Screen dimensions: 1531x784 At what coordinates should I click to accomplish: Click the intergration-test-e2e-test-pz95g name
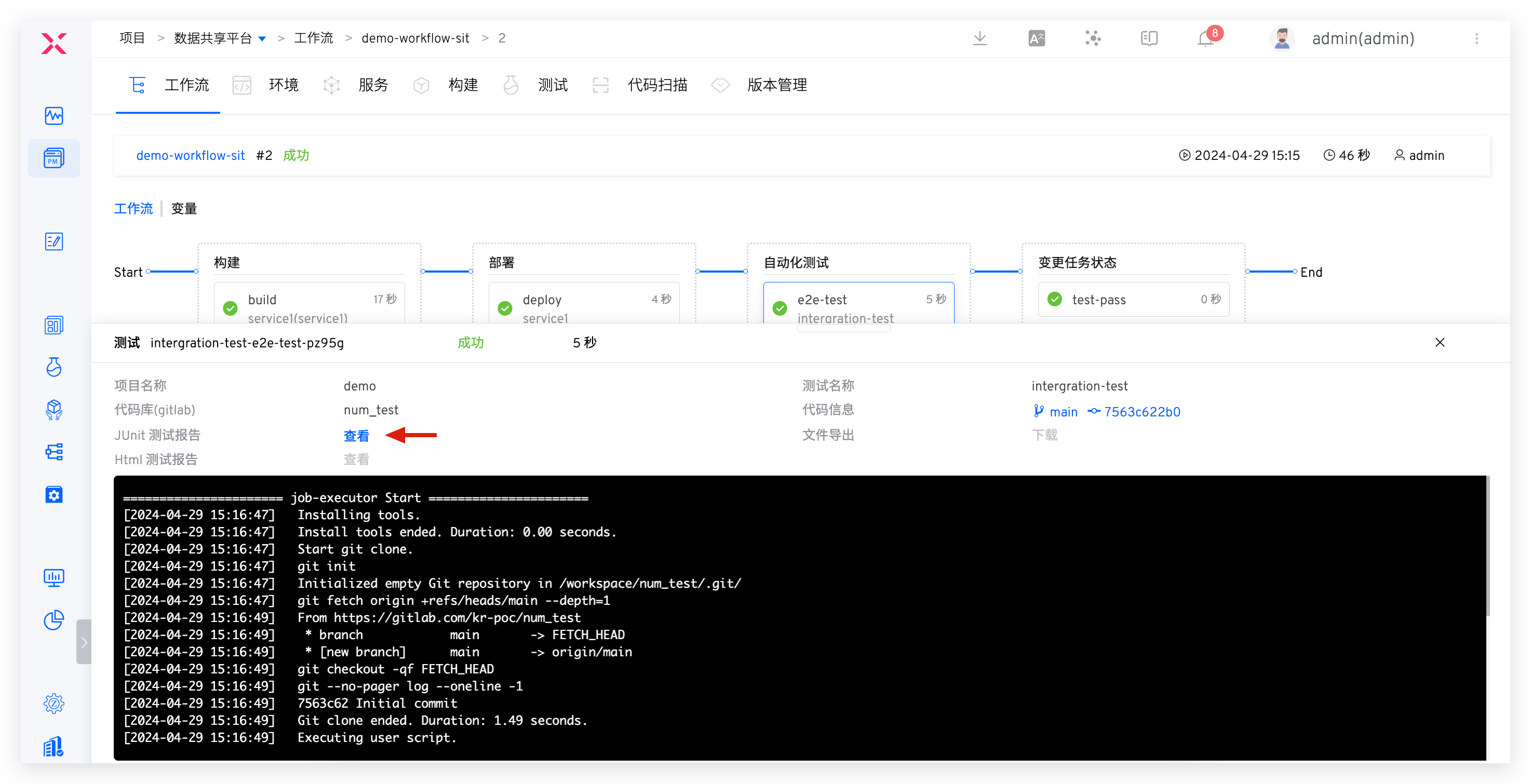click(x=247, y=343)
